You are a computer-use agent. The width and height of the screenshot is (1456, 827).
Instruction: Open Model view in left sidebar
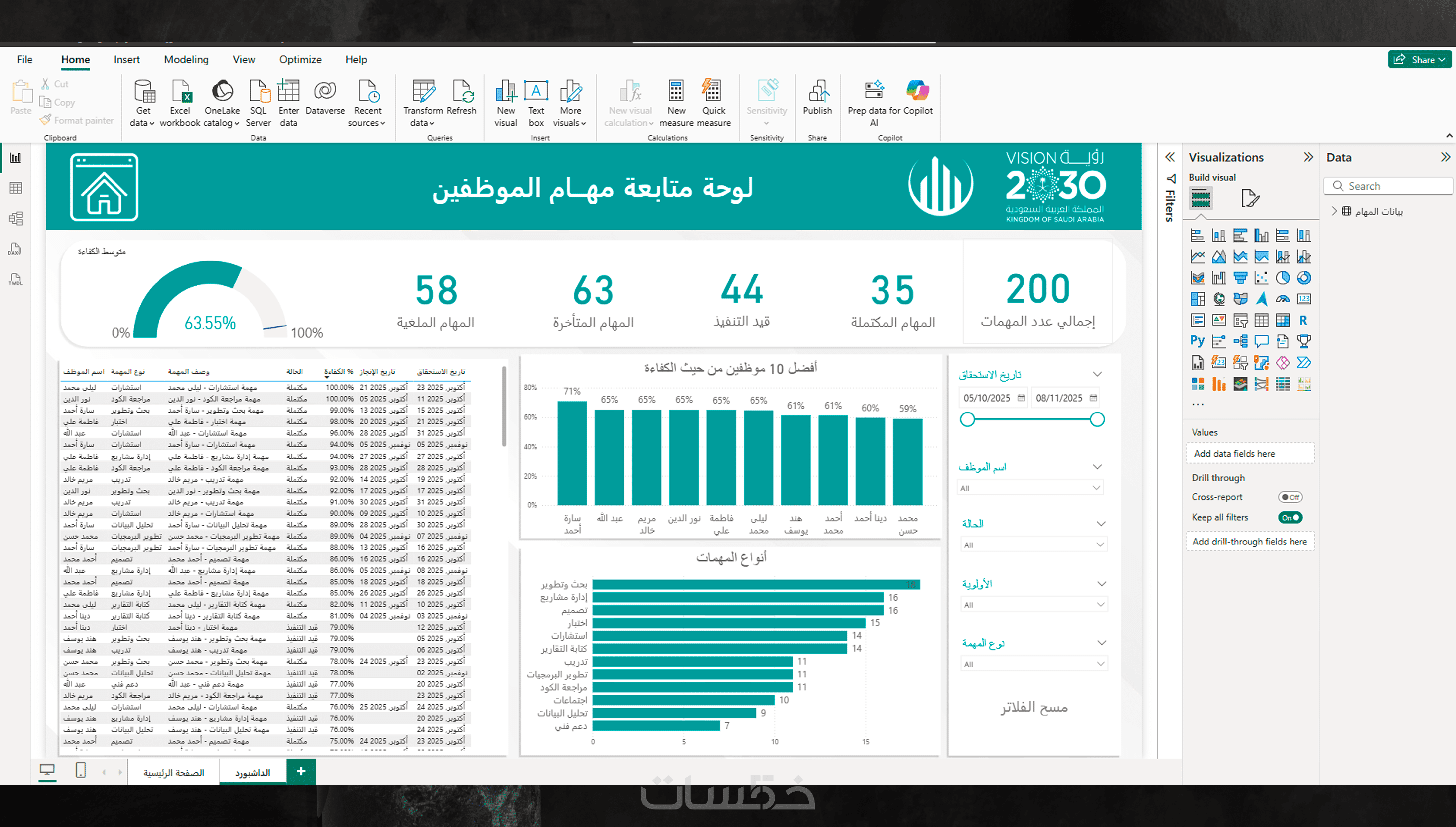(15, 219)
